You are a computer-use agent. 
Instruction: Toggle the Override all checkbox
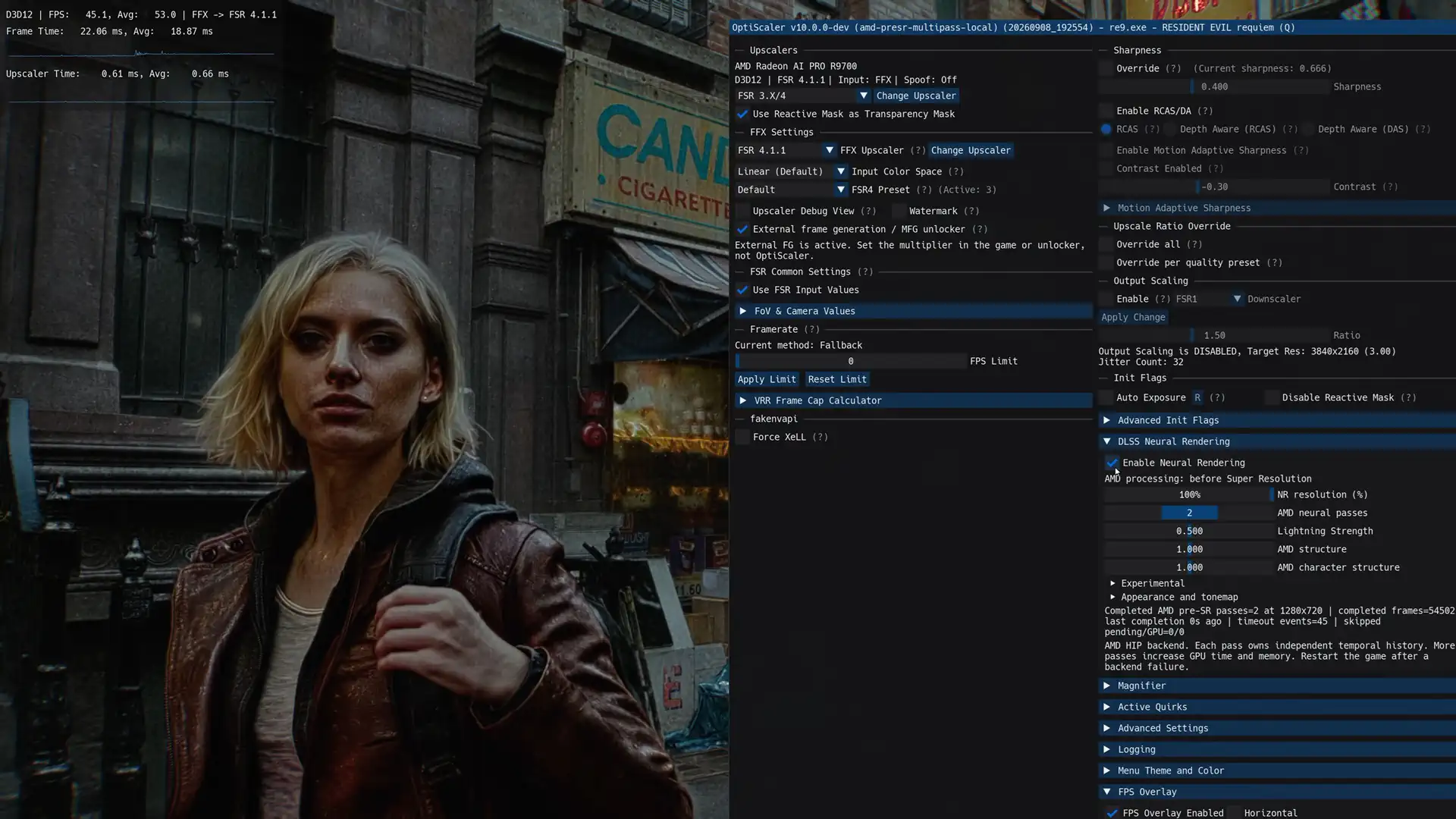click(1106, 244)
